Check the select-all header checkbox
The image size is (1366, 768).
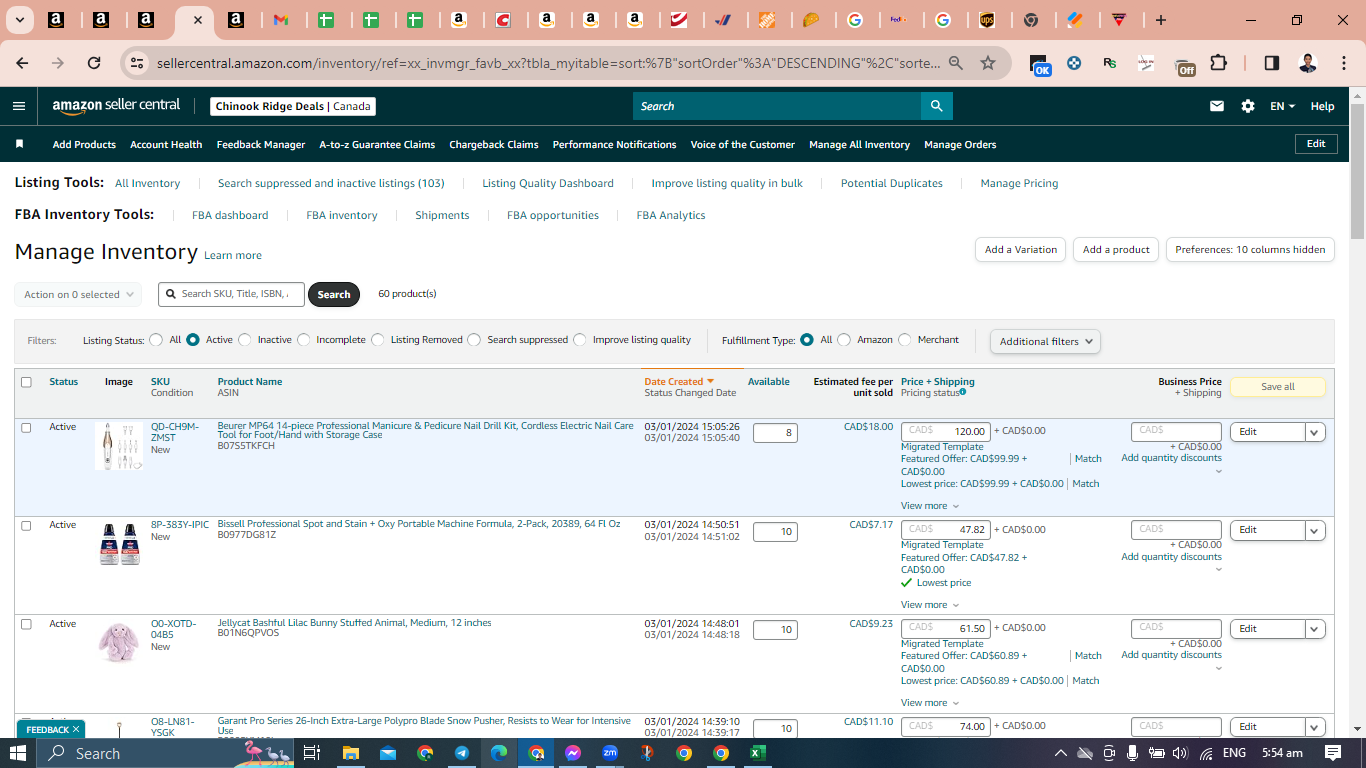(26, 382)
